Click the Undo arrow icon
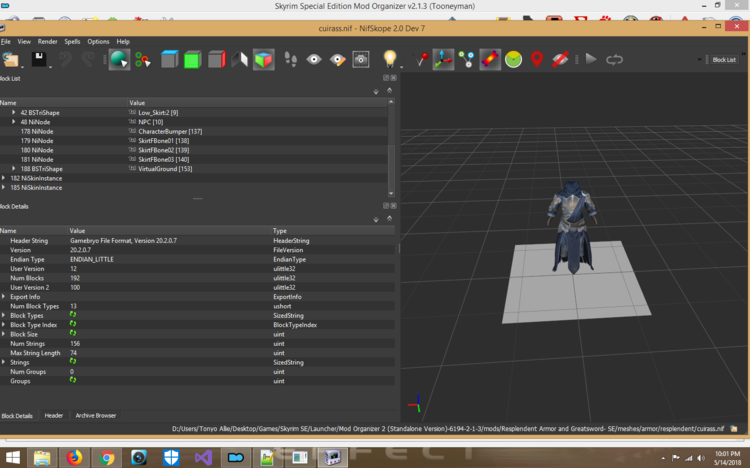The width and height of the screenshot is (750, 468). tap(66, 59)
